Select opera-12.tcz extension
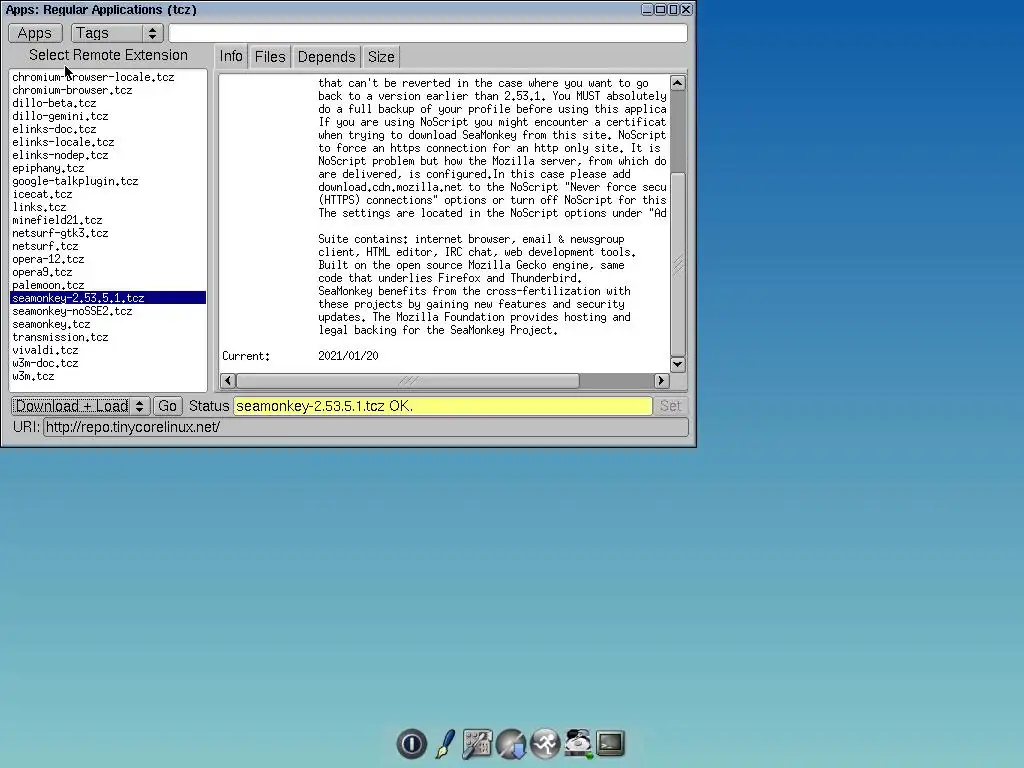1024x768 pixels. click(108, 259)
